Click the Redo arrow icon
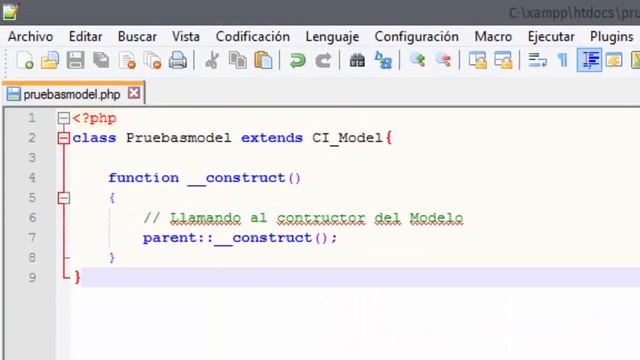 point(323,60)
